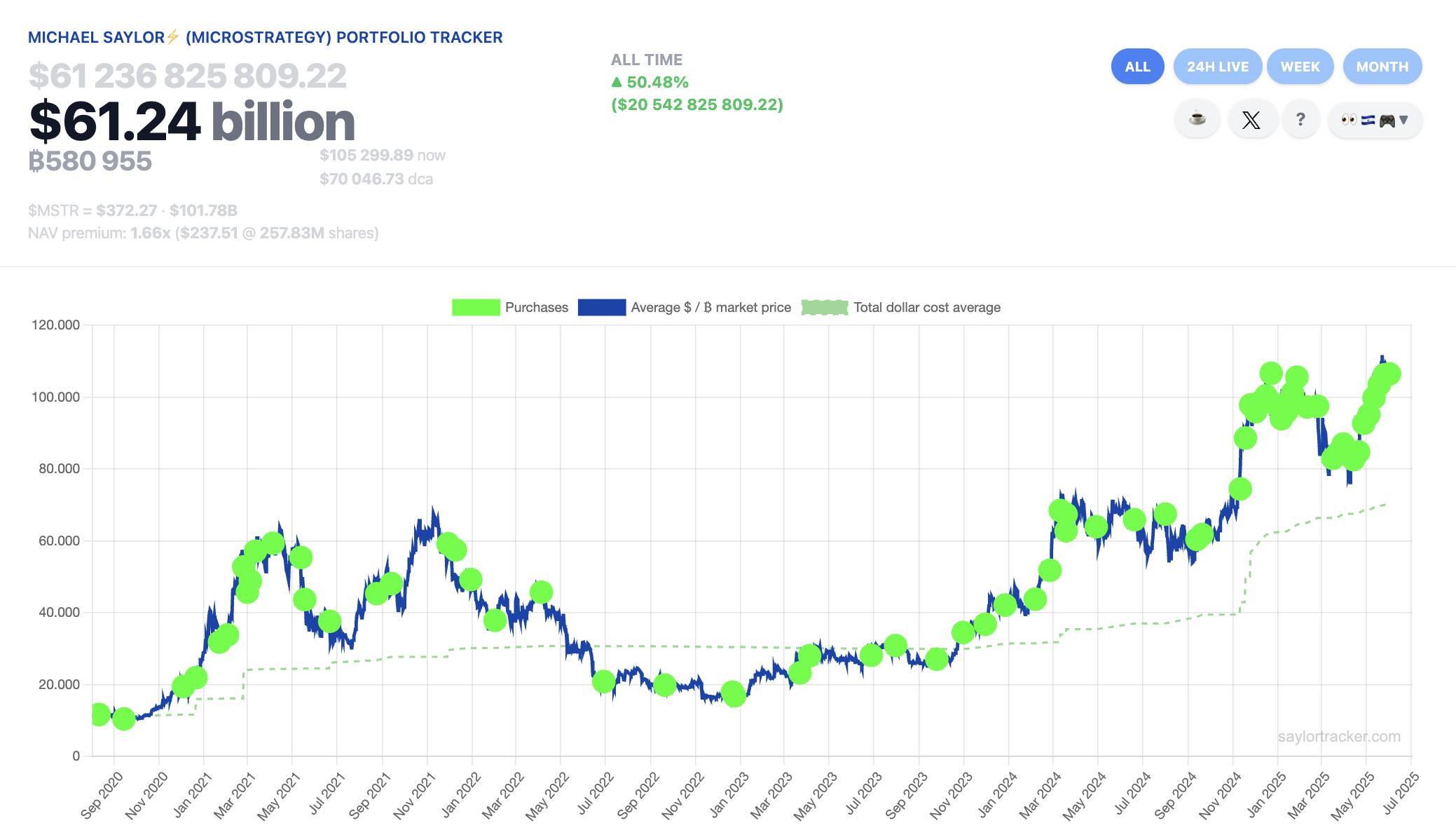This screenshot has height=837, width=1456.
Task: Open the X (Twitter) icon button
Action: coord(1251,120)
